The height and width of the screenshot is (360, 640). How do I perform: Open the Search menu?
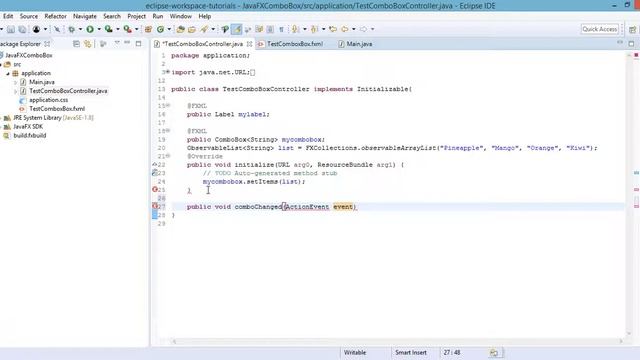(x=112, y=16)
